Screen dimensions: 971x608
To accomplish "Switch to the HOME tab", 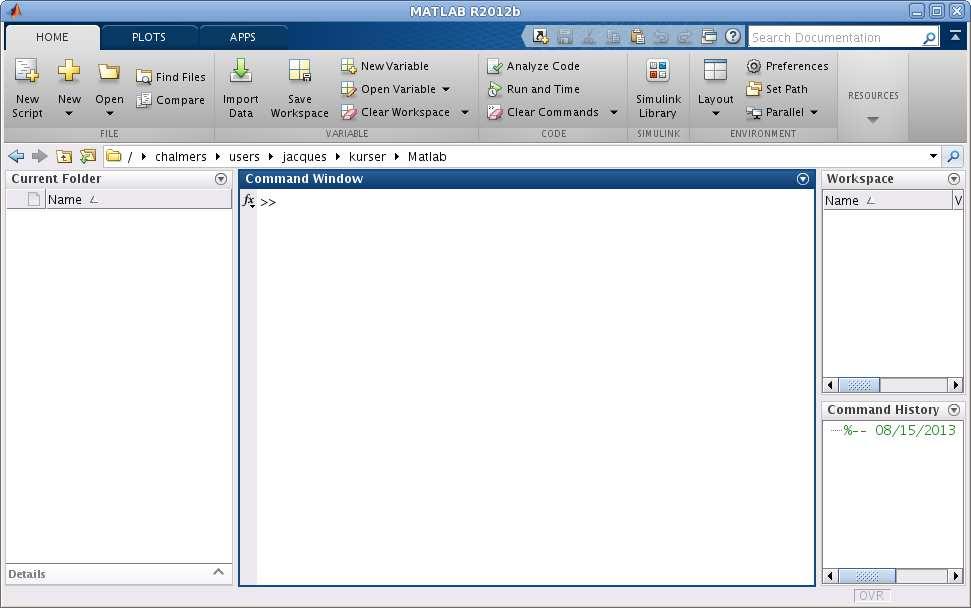I will (x=52, y=37).
